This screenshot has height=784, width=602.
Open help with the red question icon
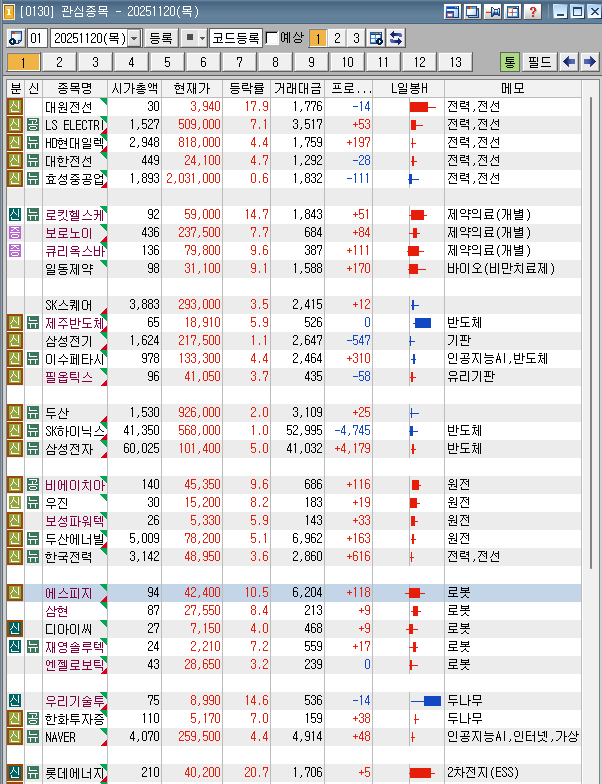coord(532,12)
